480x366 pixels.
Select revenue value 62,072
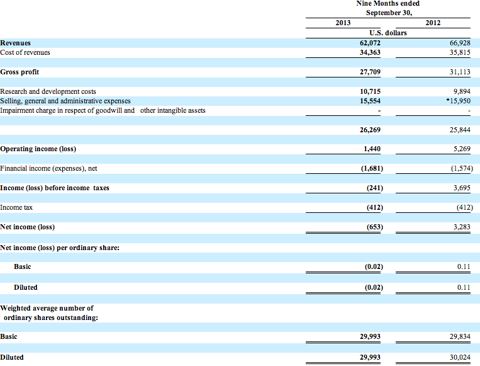pyautogui.click(x=370, y=43)
